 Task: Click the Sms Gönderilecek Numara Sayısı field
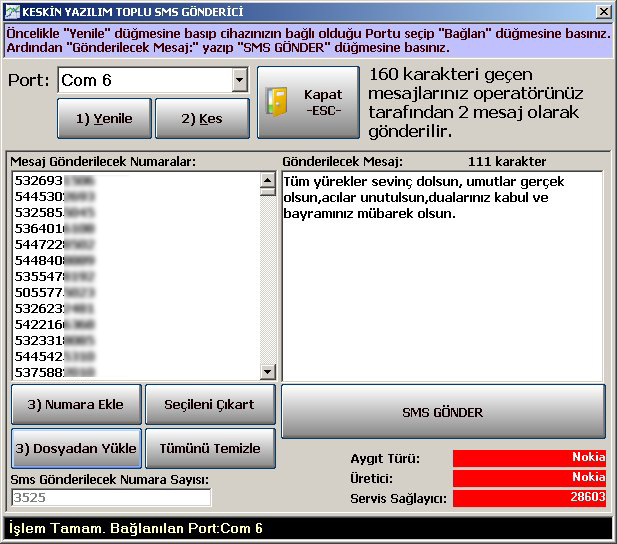click(x=111, y=497)
